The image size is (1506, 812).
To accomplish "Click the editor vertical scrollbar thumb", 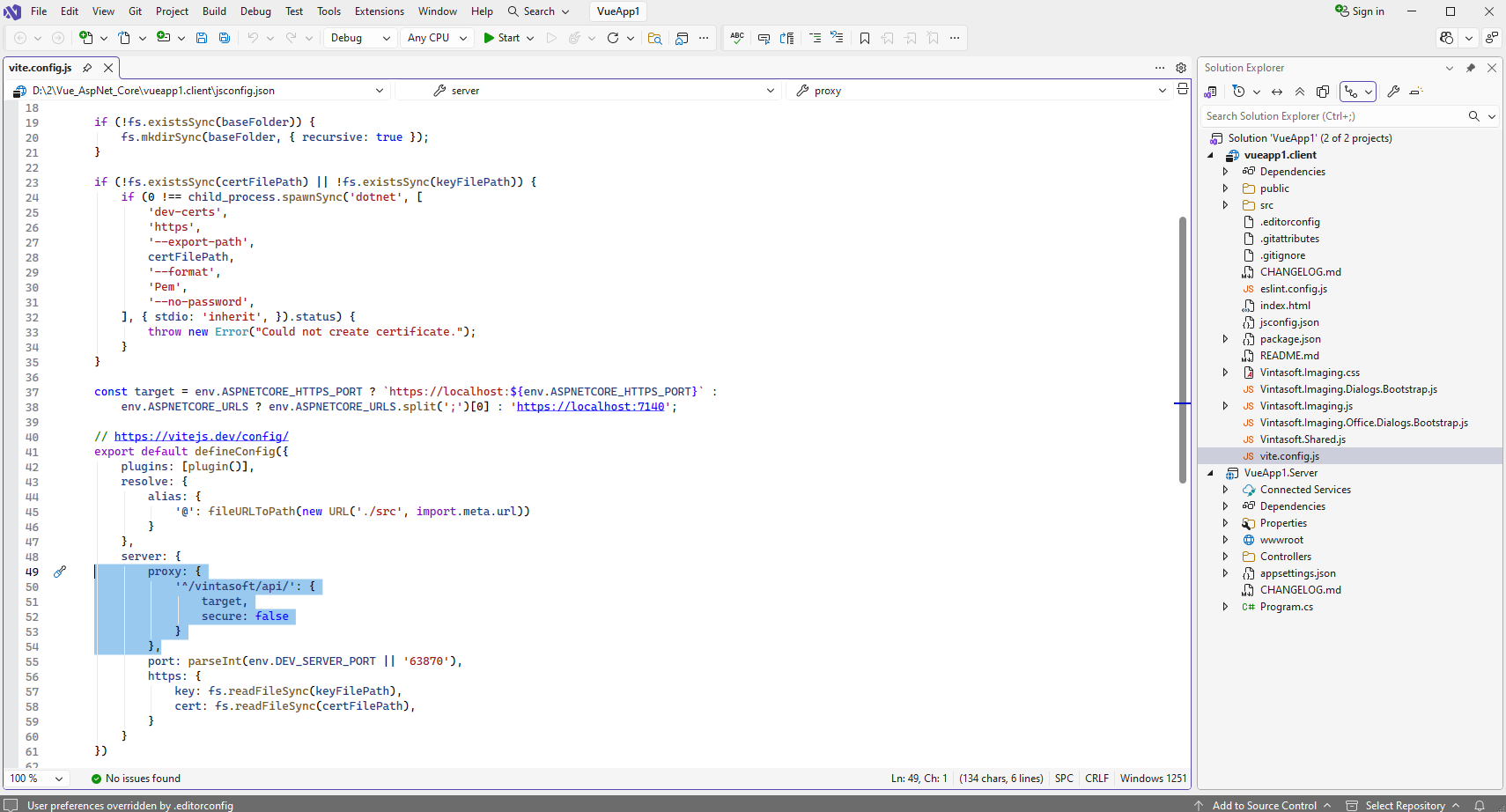I will coord(1182,349).
